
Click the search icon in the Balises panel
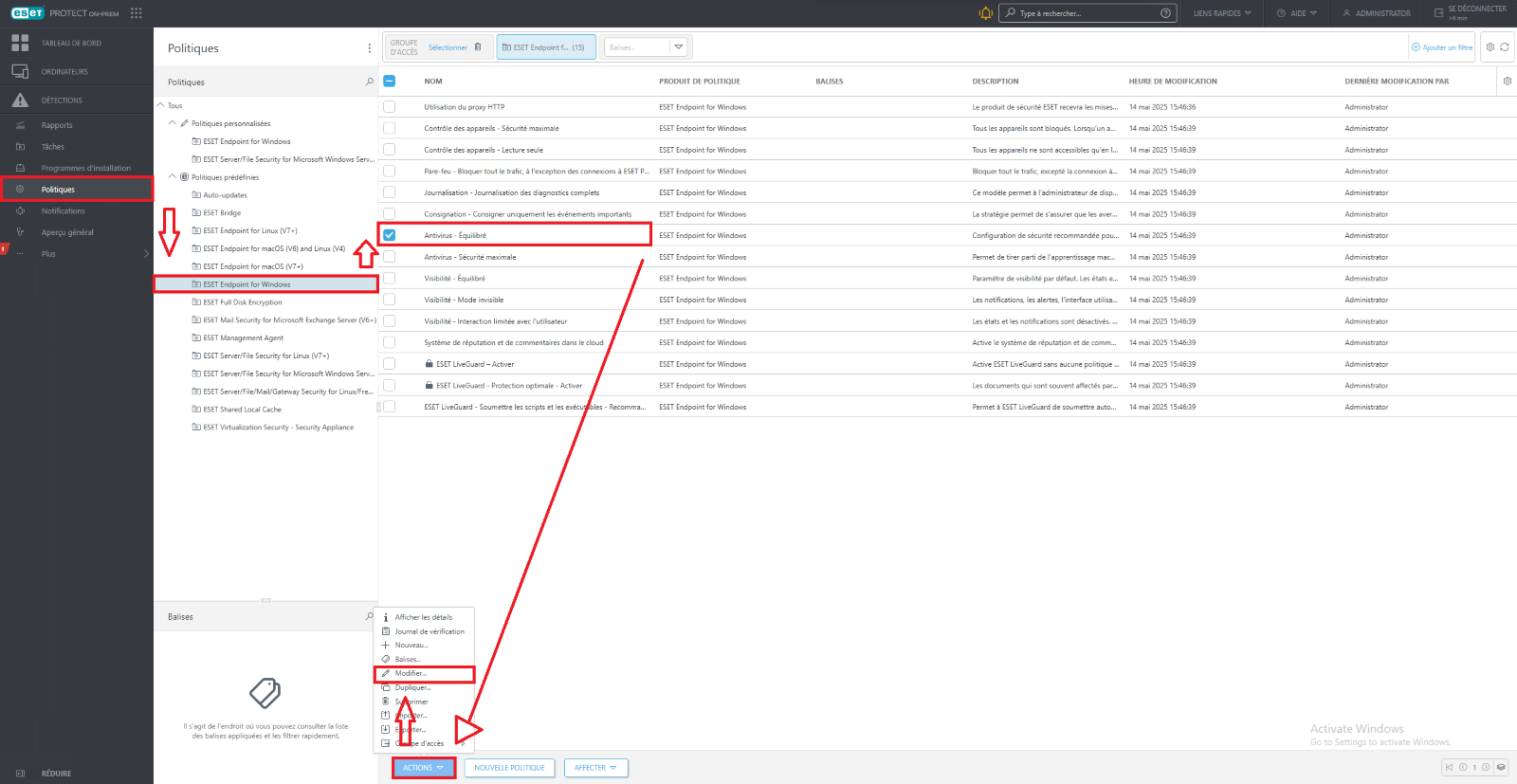pyautogui.click(x=370, y=617)
